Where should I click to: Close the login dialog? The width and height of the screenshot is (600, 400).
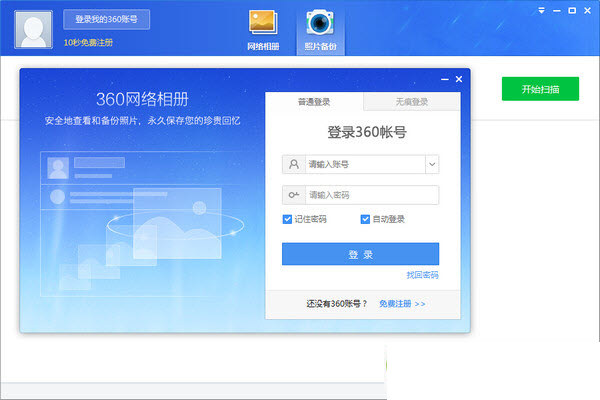(x=459, y=79)
